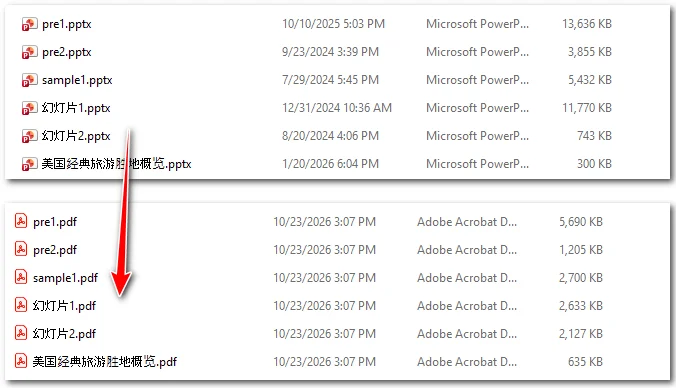Screen dimensions: 676x388
Task: Click the PowerPoint icon of pre1.pptx
Action: tap(29, 24)
